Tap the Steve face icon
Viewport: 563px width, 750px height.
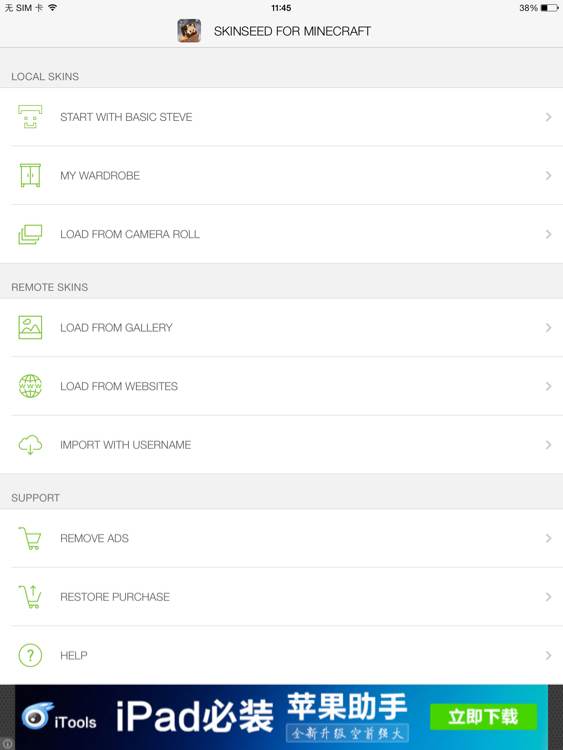[x=30, y=117]
